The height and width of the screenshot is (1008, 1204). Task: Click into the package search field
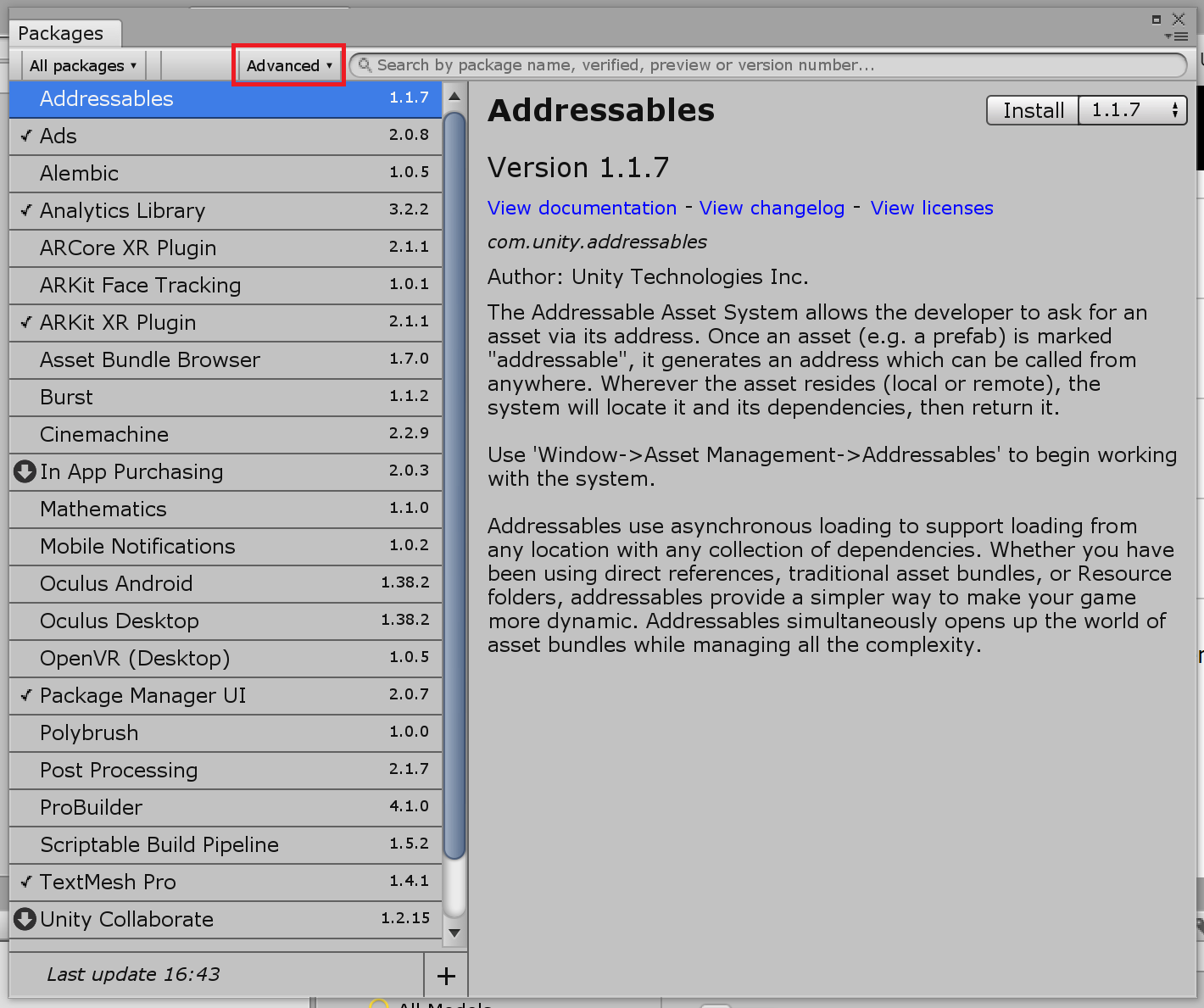[763, 65]
